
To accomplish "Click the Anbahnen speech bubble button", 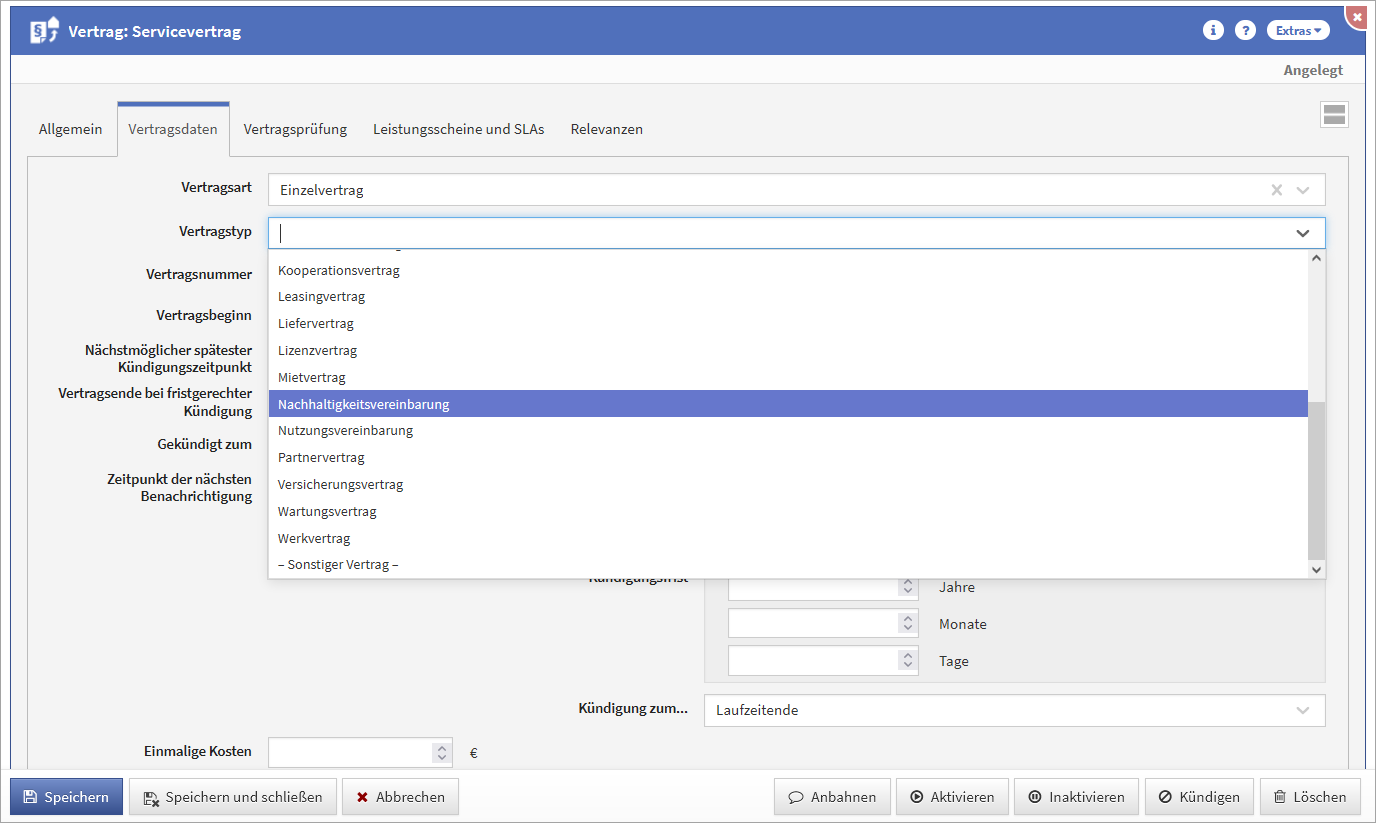I will 832,797.
